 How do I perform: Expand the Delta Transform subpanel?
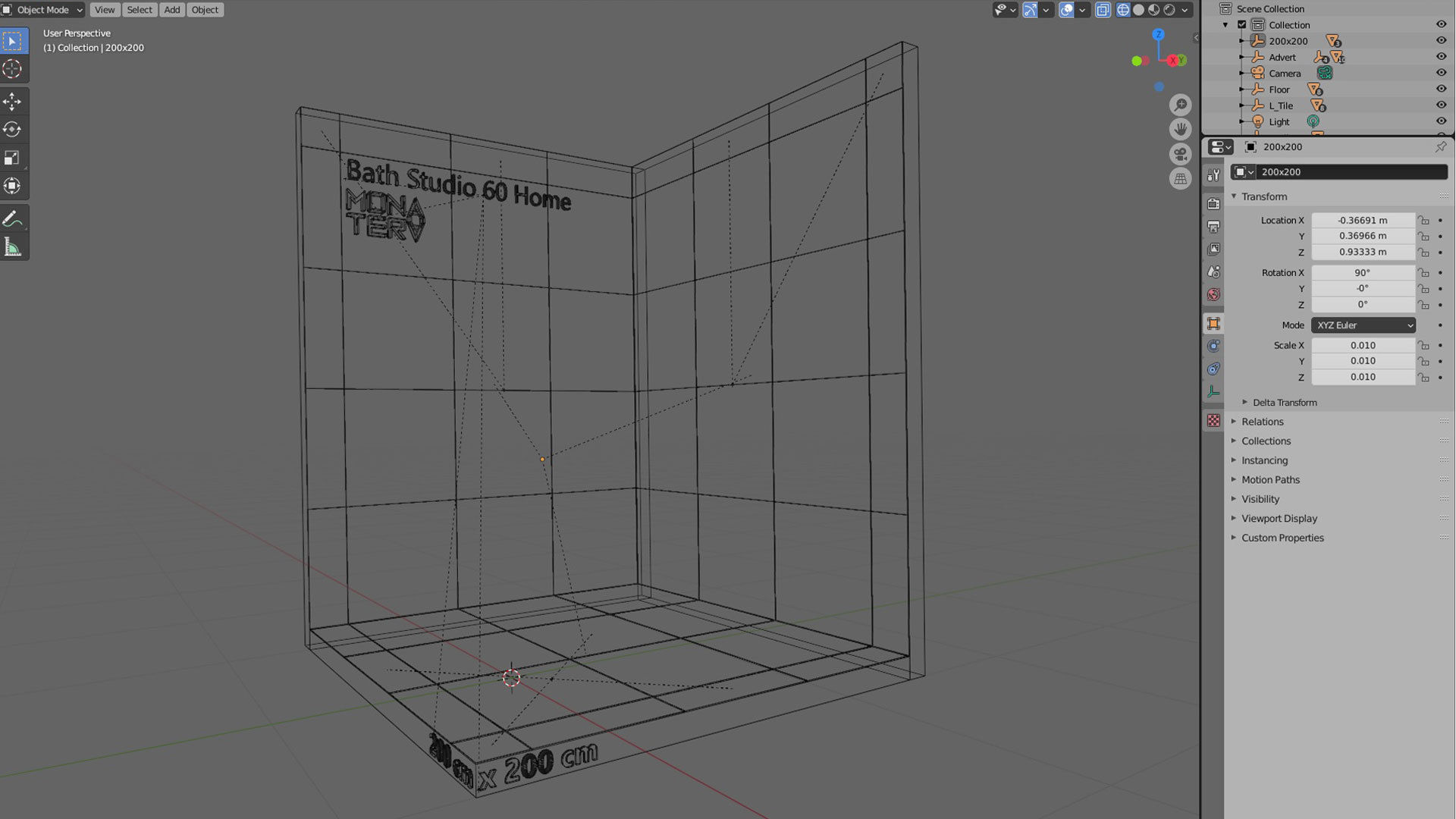1244,403
